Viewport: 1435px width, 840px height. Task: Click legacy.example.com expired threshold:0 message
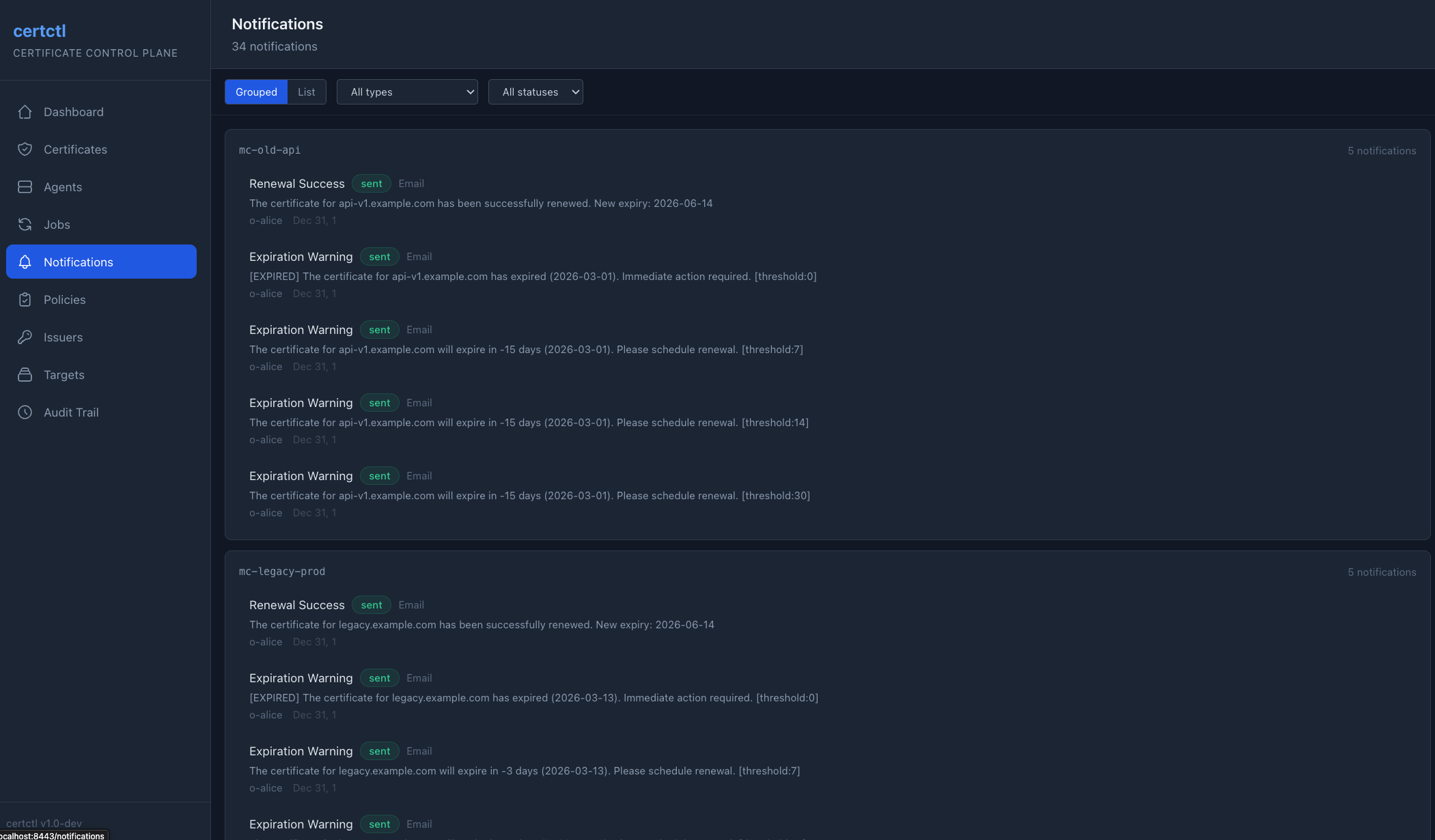533,698
